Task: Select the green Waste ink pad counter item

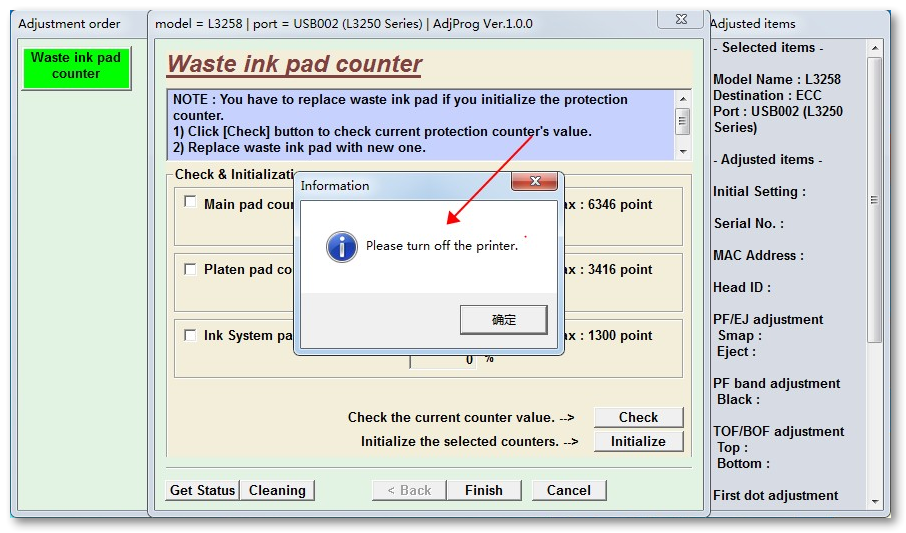Action: (x=76, y=68)
